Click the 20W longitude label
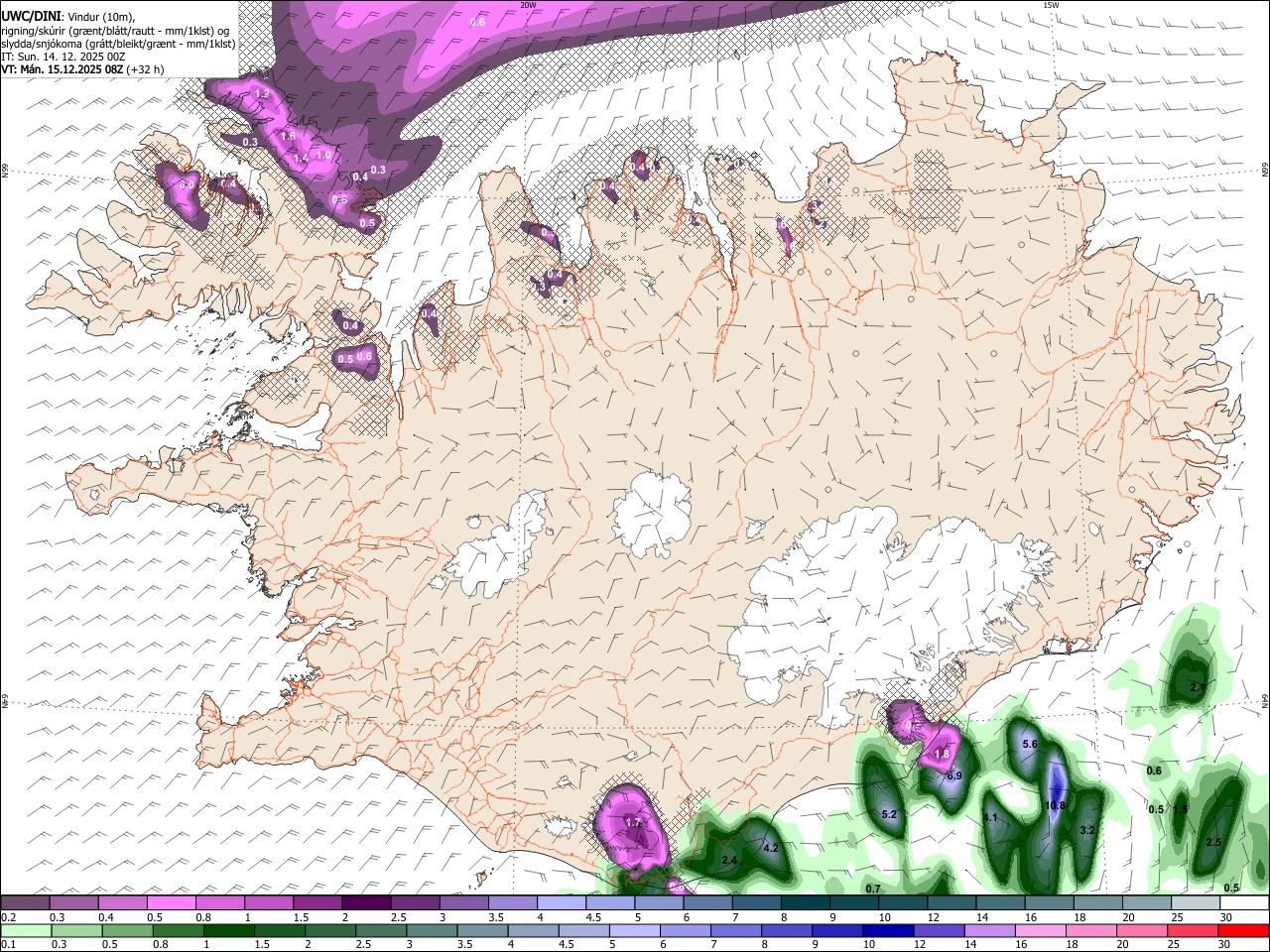The image size is (1270, 952). tap(528, 5)
